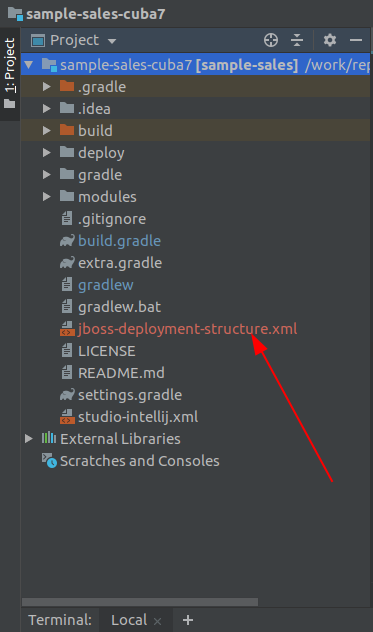The width and height of the screenshot is (373, 632).
Task: Open the Project panel settings gear
Action: [330, 40]
